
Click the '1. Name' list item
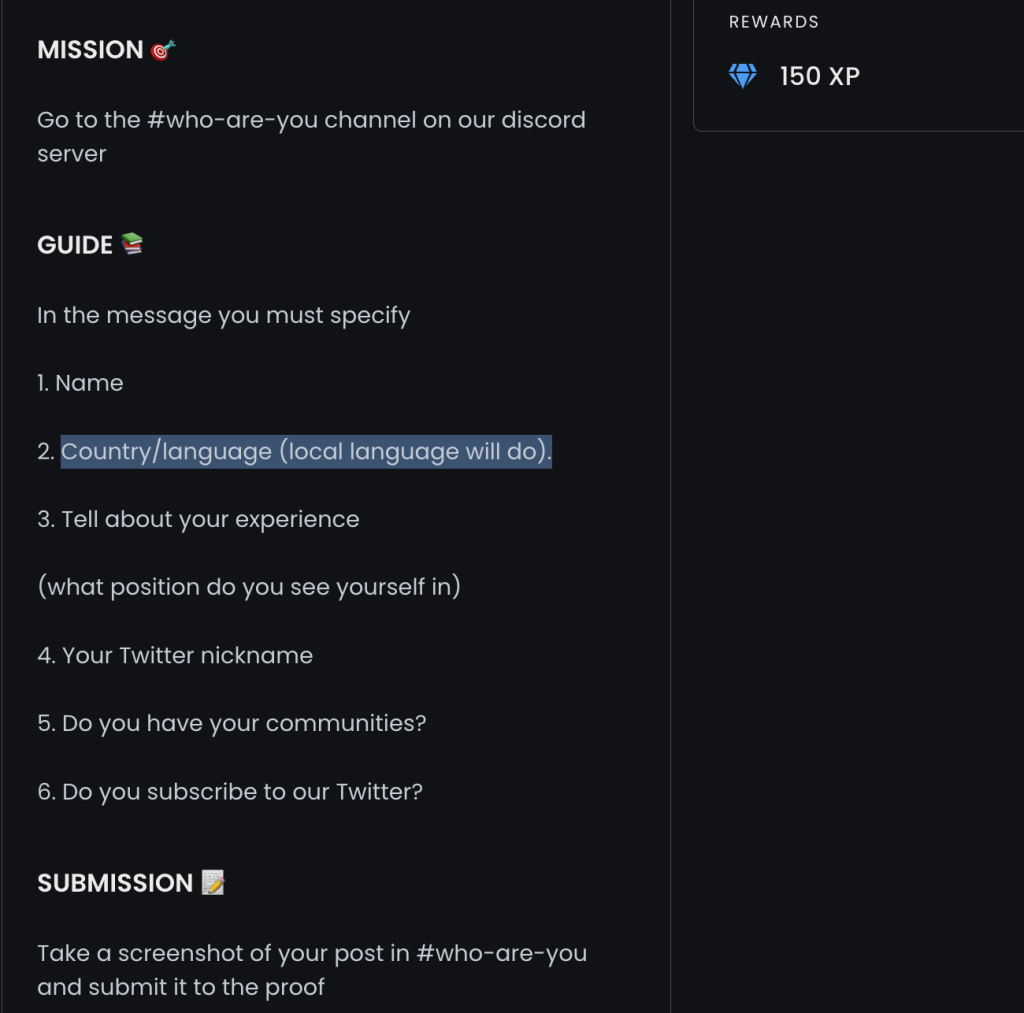pos(80,383)
